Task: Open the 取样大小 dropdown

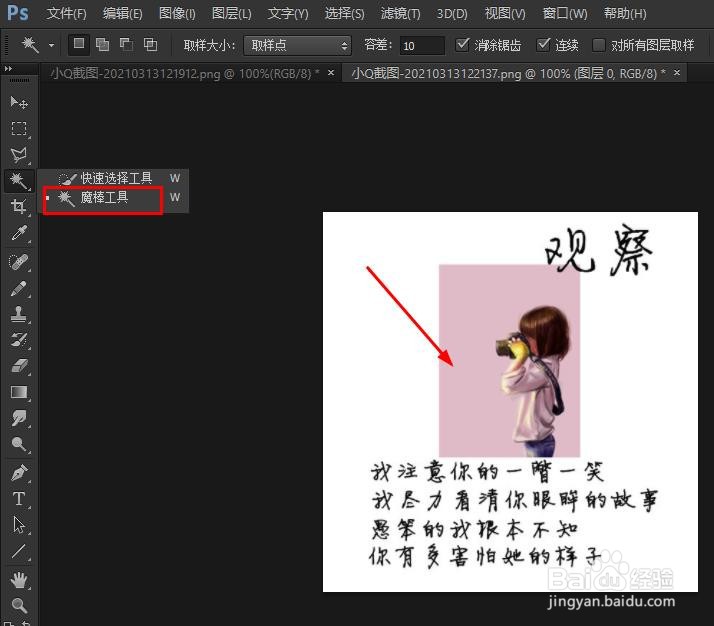Action: tap(297, 45)
